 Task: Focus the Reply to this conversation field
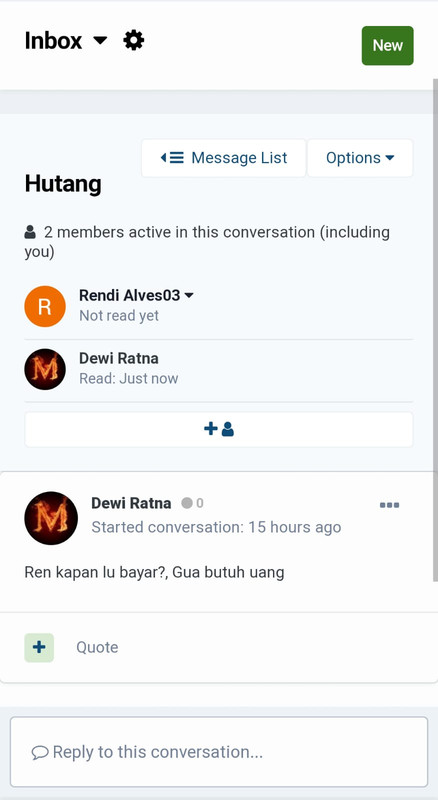click(219, 752)
